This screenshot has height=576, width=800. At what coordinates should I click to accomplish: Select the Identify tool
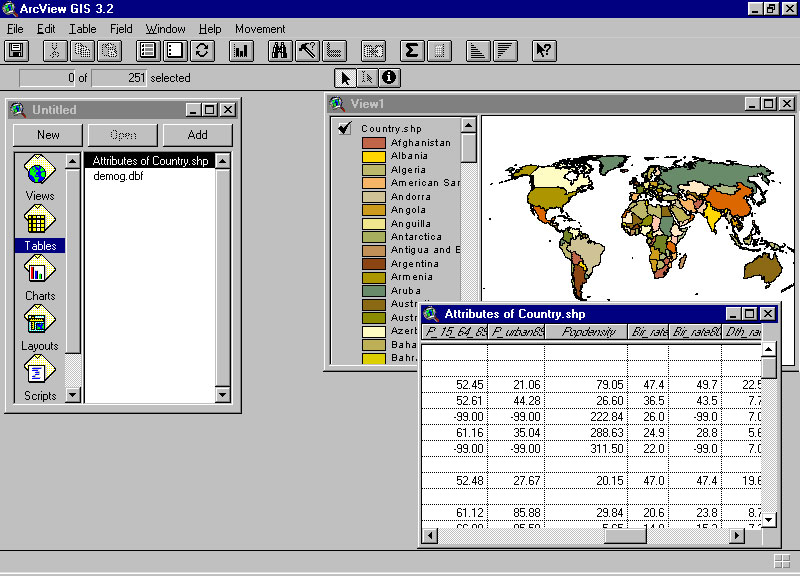tap(388, 77)
